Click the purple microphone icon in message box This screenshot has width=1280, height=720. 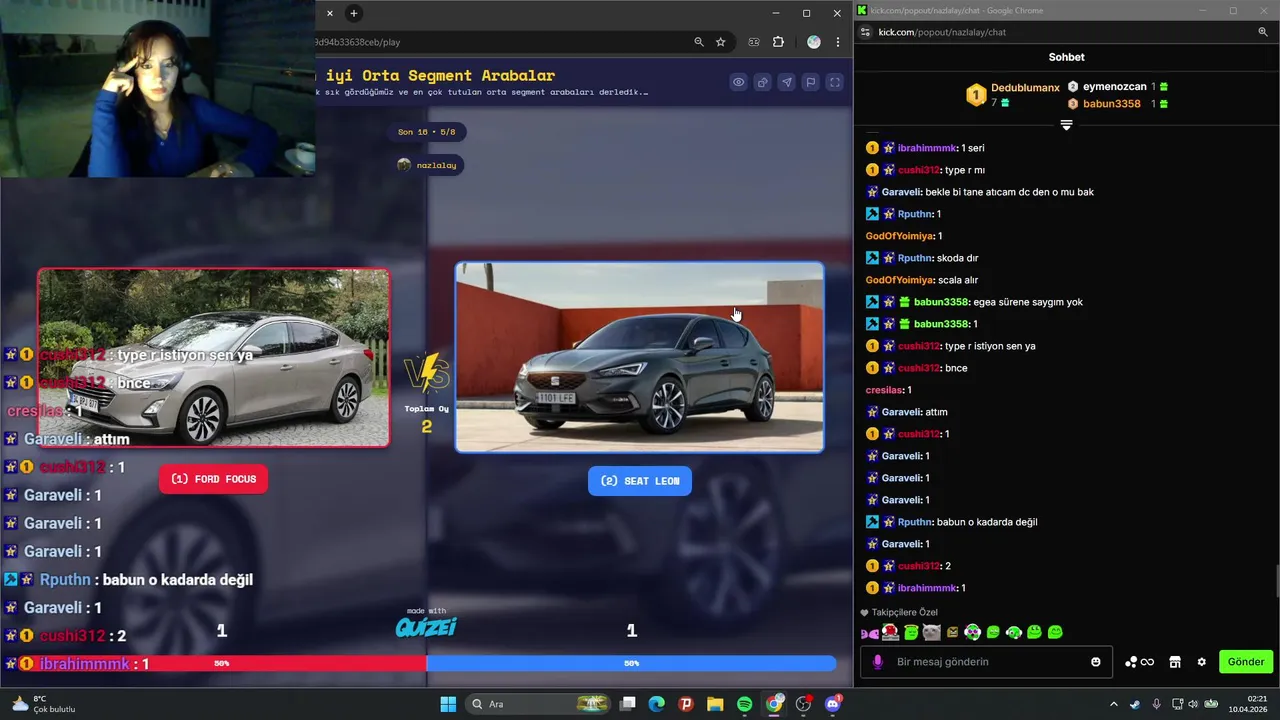(878, 662)
